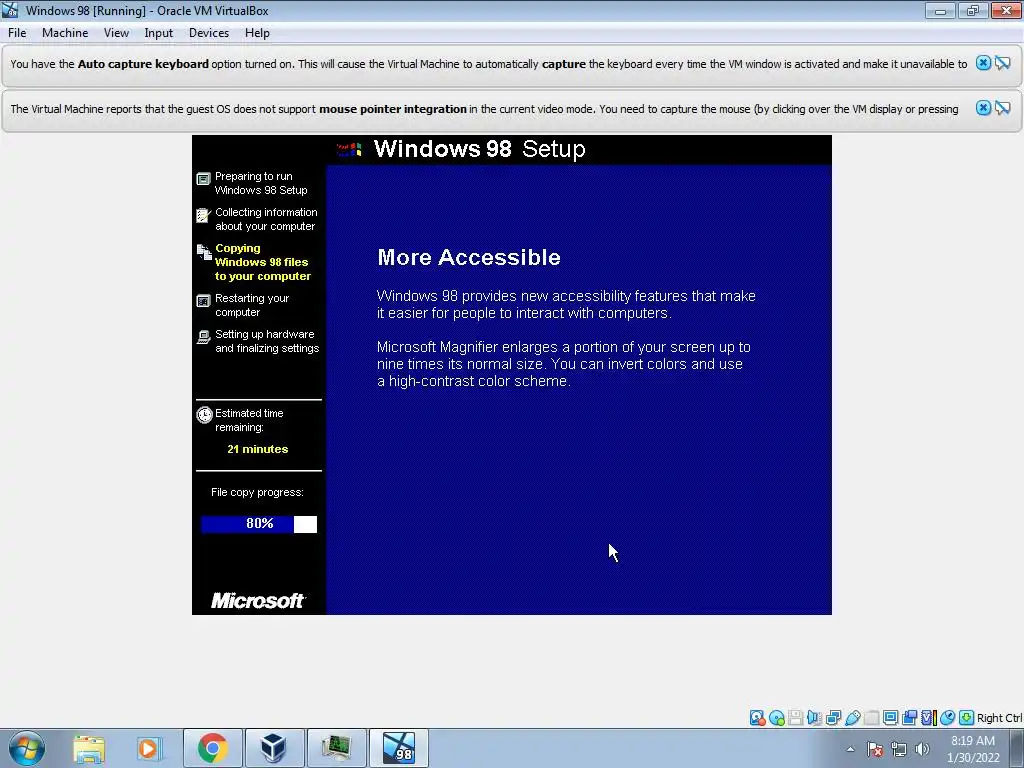Click the '21 minutes' remaining time text

257,449
